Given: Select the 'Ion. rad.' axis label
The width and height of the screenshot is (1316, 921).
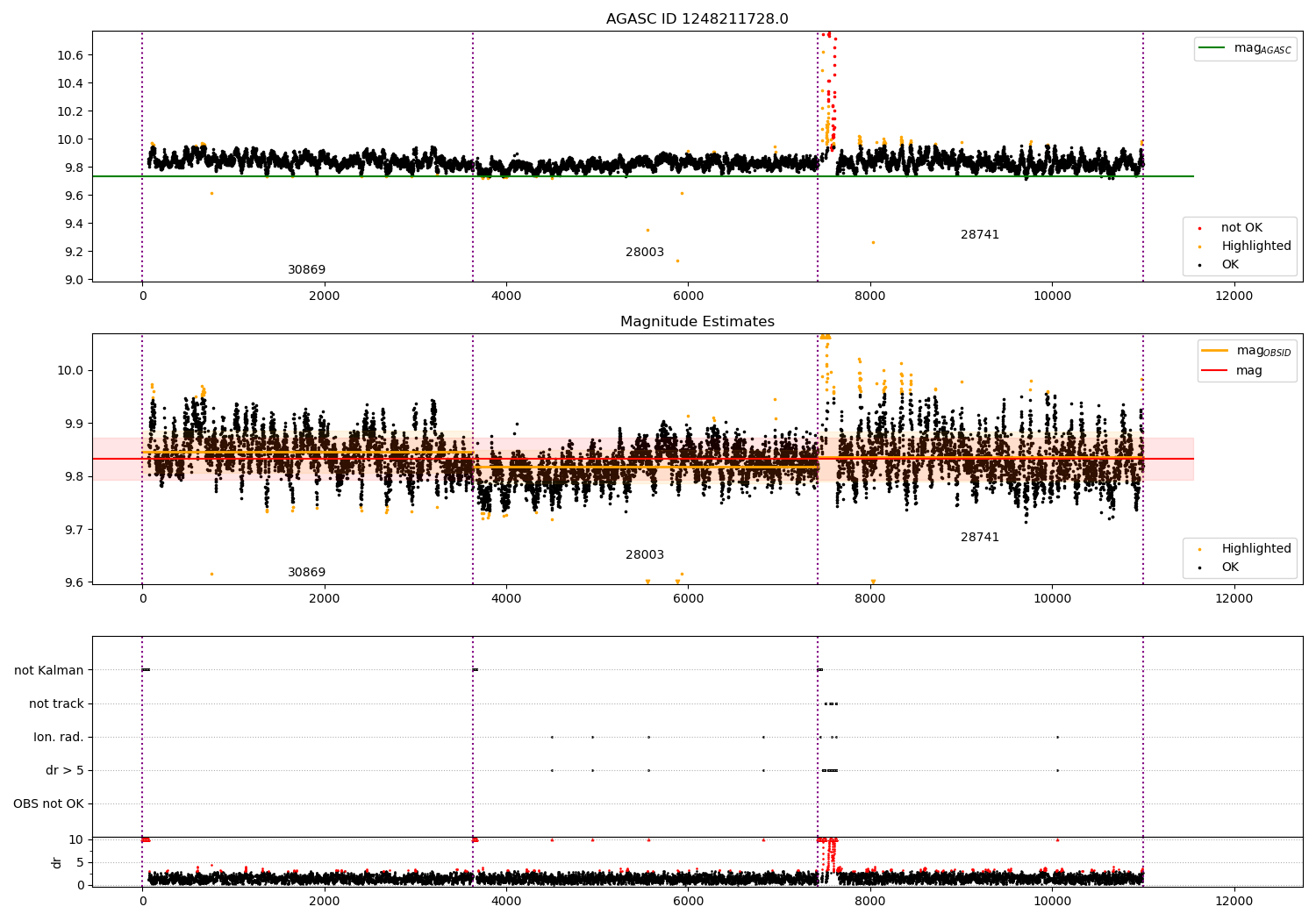Looking at the screenshot, I should pos(59,738).
